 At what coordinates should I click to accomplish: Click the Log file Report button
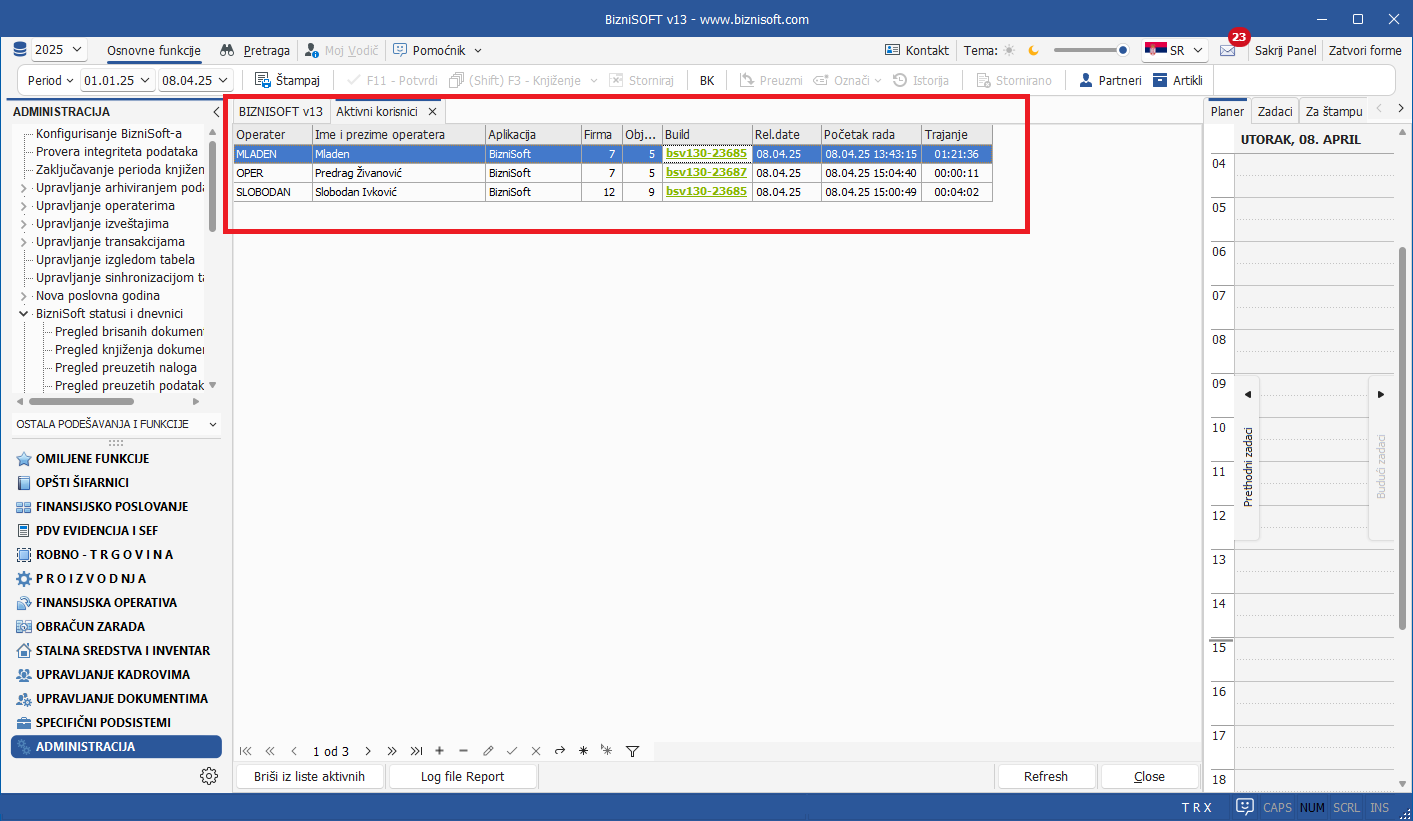[x=462, y=777]
